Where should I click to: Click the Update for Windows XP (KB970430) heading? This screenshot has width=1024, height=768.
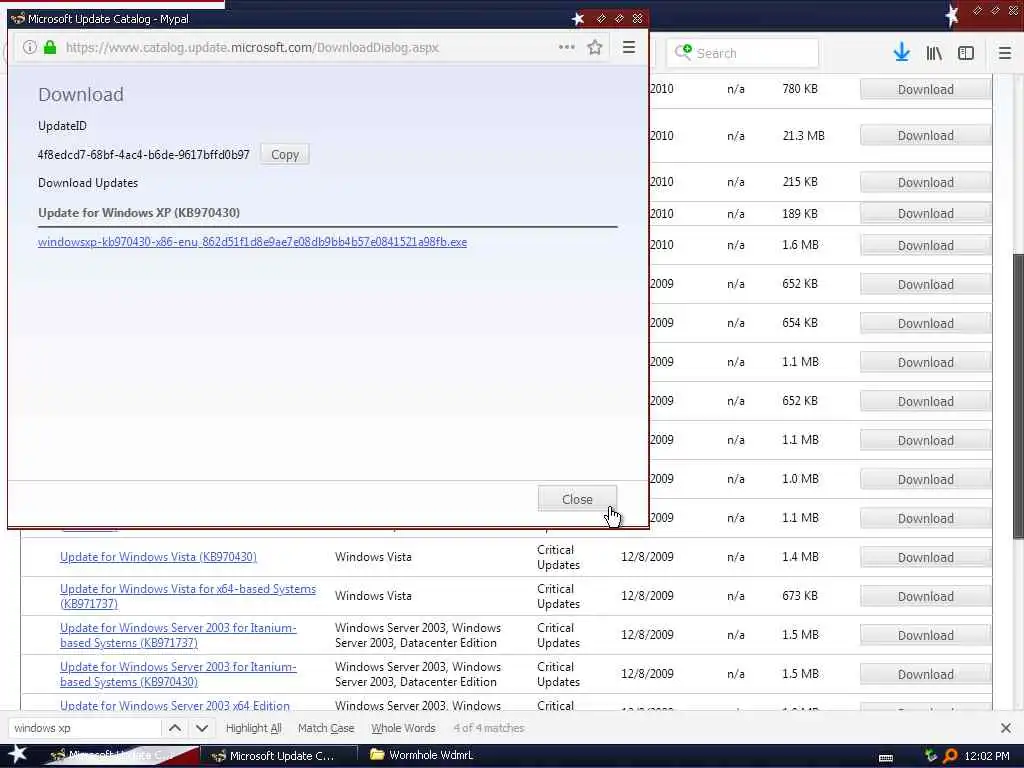pos(139,212)
